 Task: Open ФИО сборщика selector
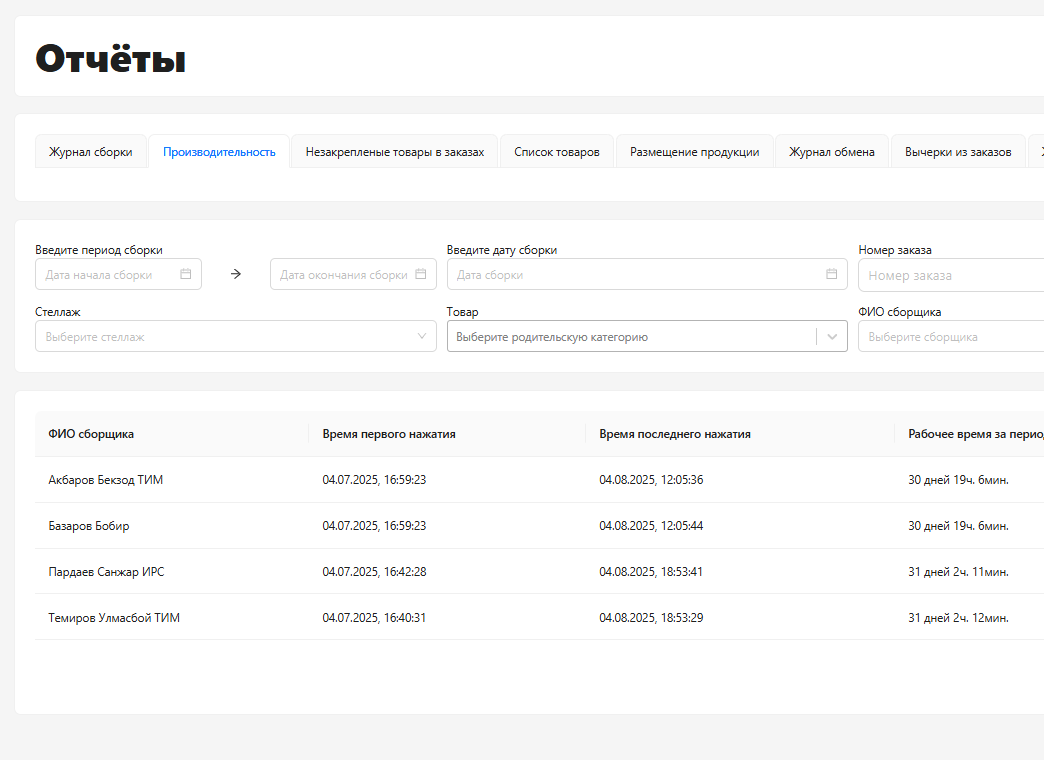[950, 337]
